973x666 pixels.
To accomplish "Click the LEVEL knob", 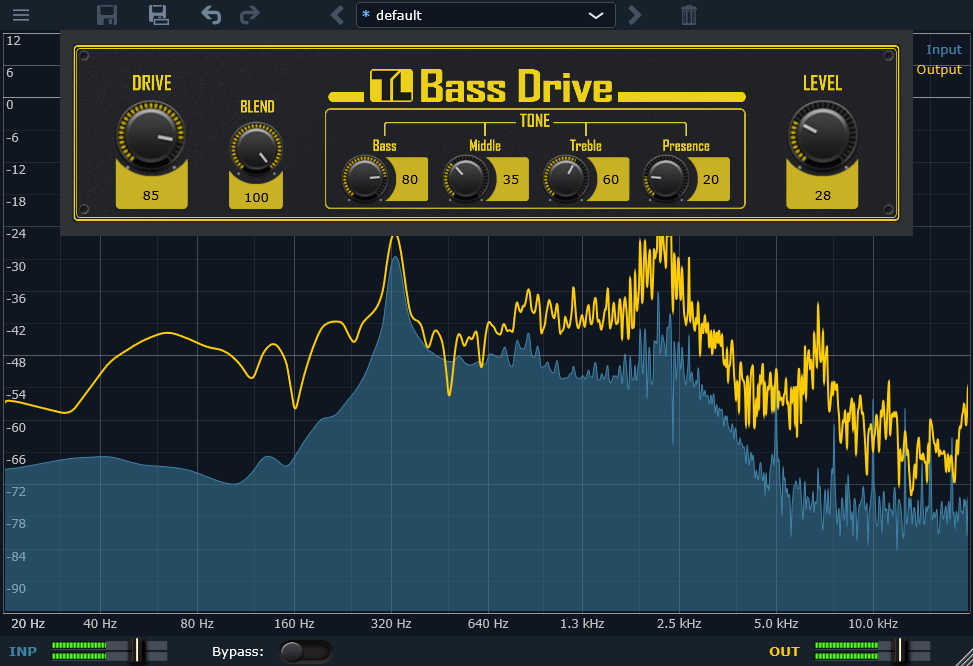I will tap(822, 135).
